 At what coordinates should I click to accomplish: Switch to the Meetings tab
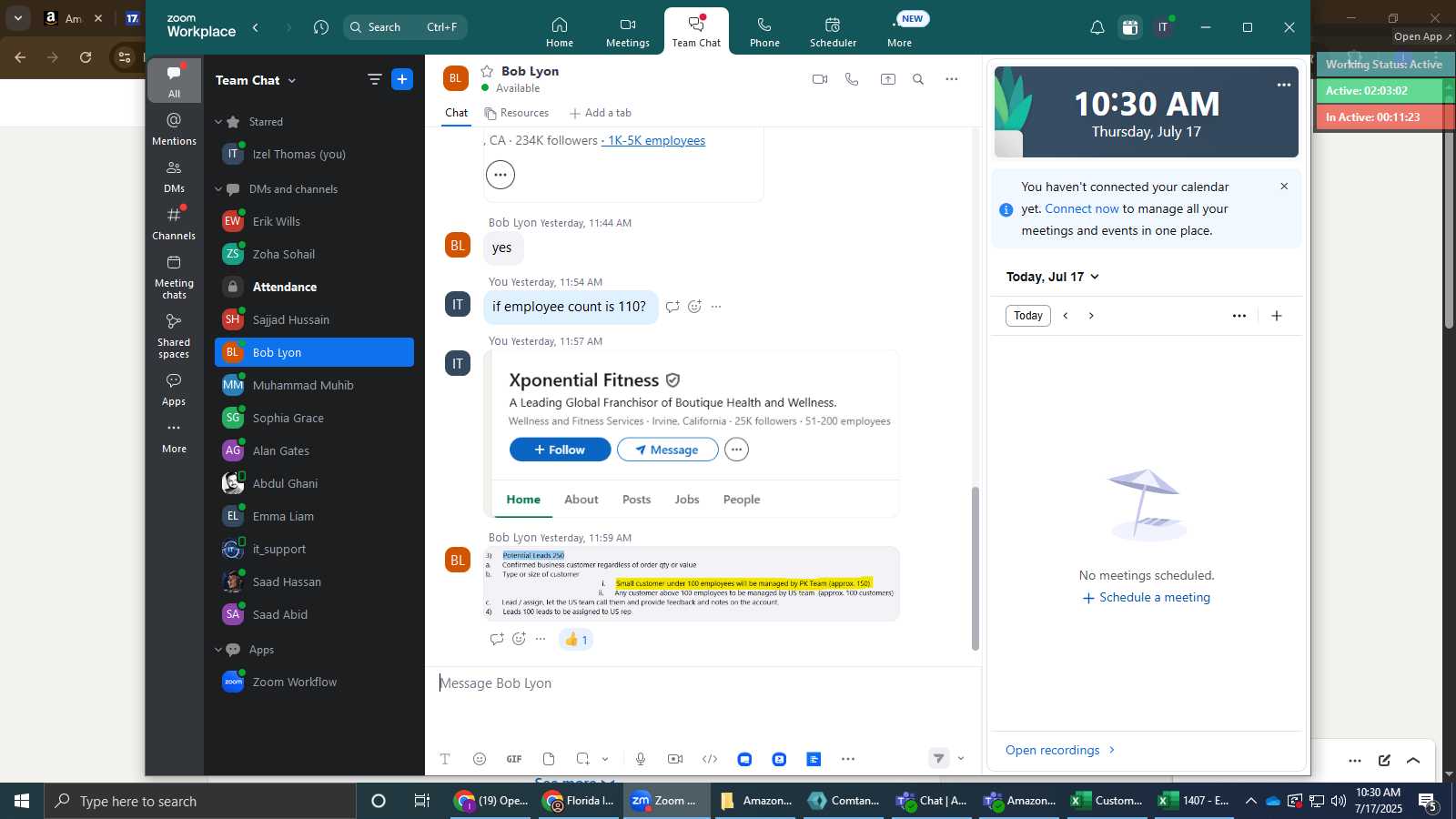pos(628,32)
